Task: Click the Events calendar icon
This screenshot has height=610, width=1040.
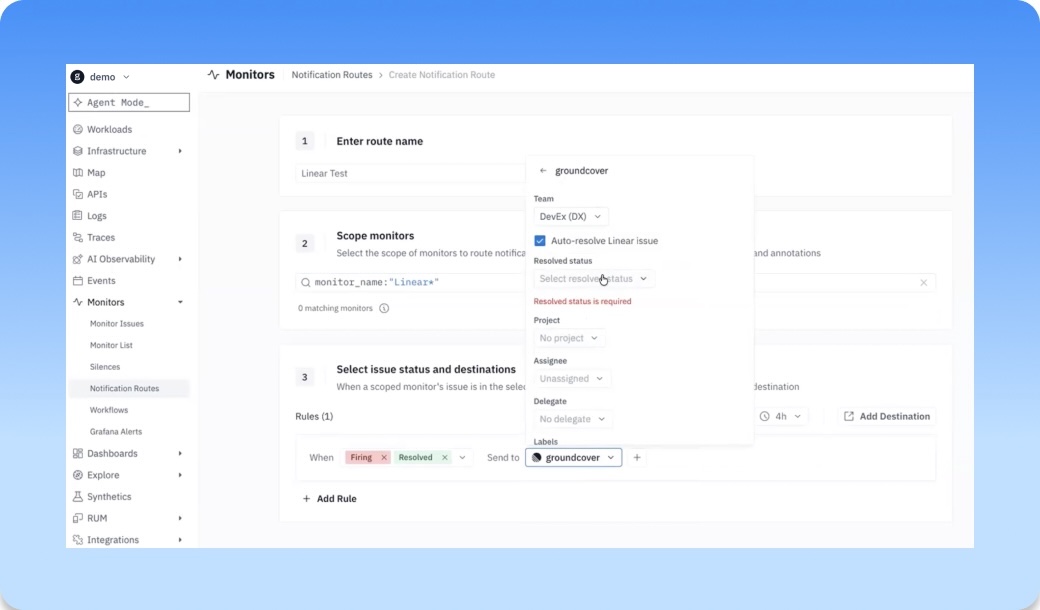Action: (x=78, y=280)
